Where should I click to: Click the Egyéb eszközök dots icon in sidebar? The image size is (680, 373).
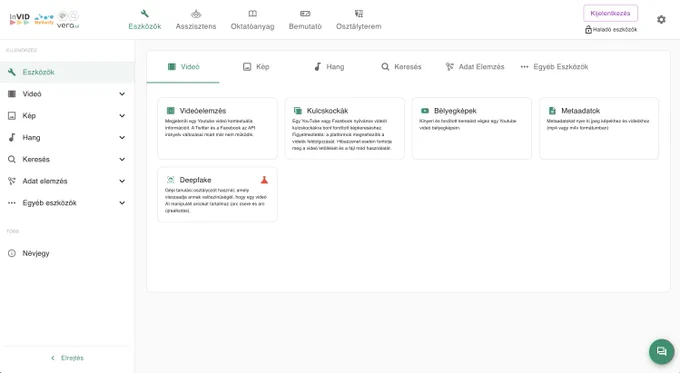(12, 203)
